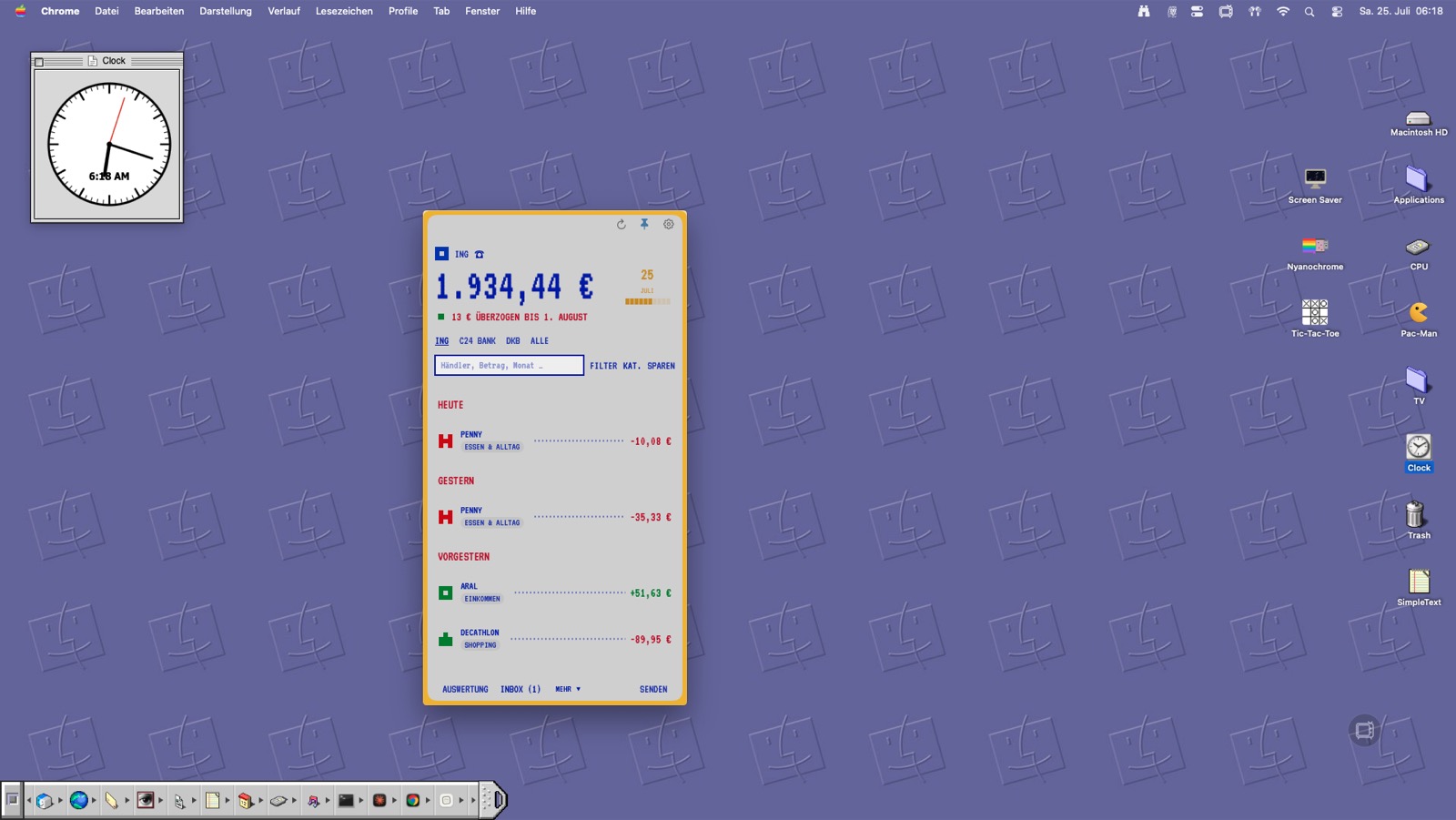
Task: Expand the arrow right of the globe dock icon
Action: point(94,800)
